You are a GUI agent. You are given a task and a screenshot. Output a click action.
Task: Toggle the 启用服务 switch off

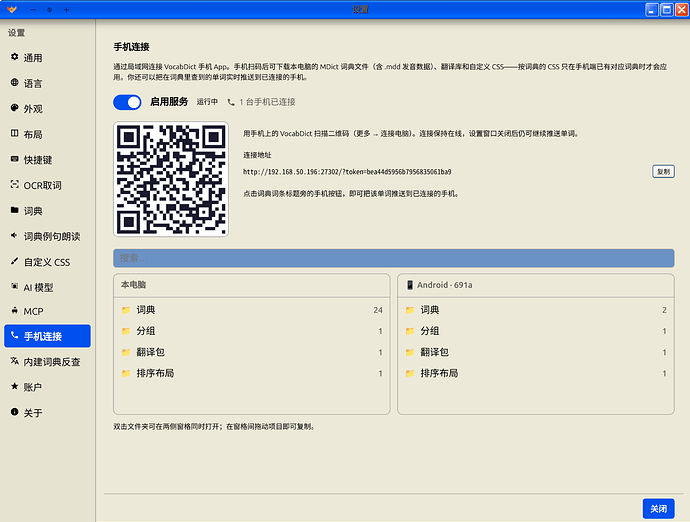pos(128,102)
